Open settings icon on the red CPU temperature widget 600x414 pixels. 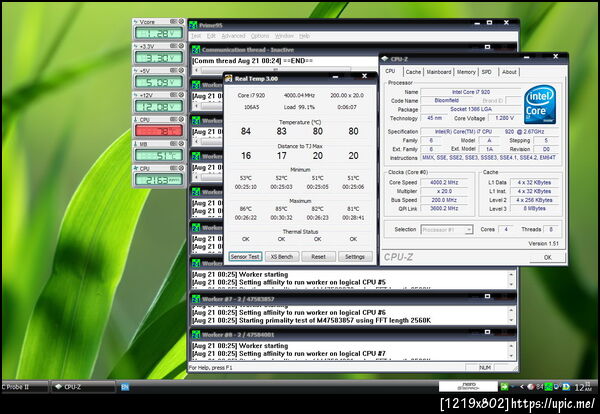coord(173,119)
